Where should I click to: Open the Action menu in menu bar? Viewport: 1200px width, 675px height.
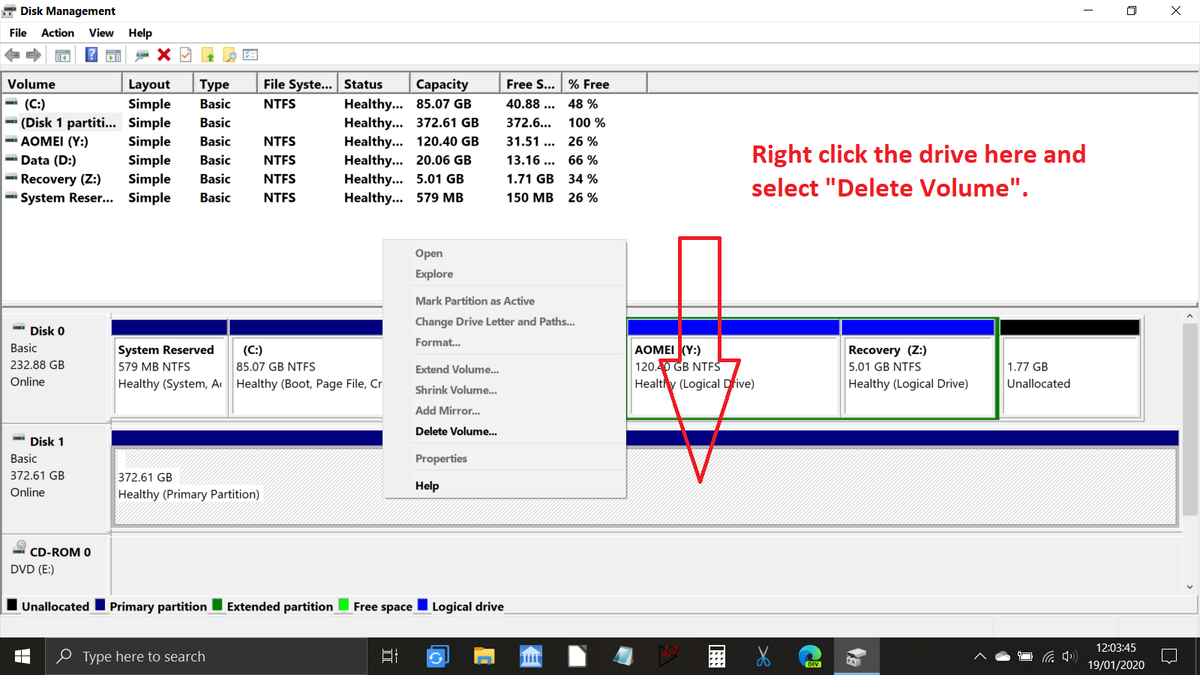pos(58,33)
